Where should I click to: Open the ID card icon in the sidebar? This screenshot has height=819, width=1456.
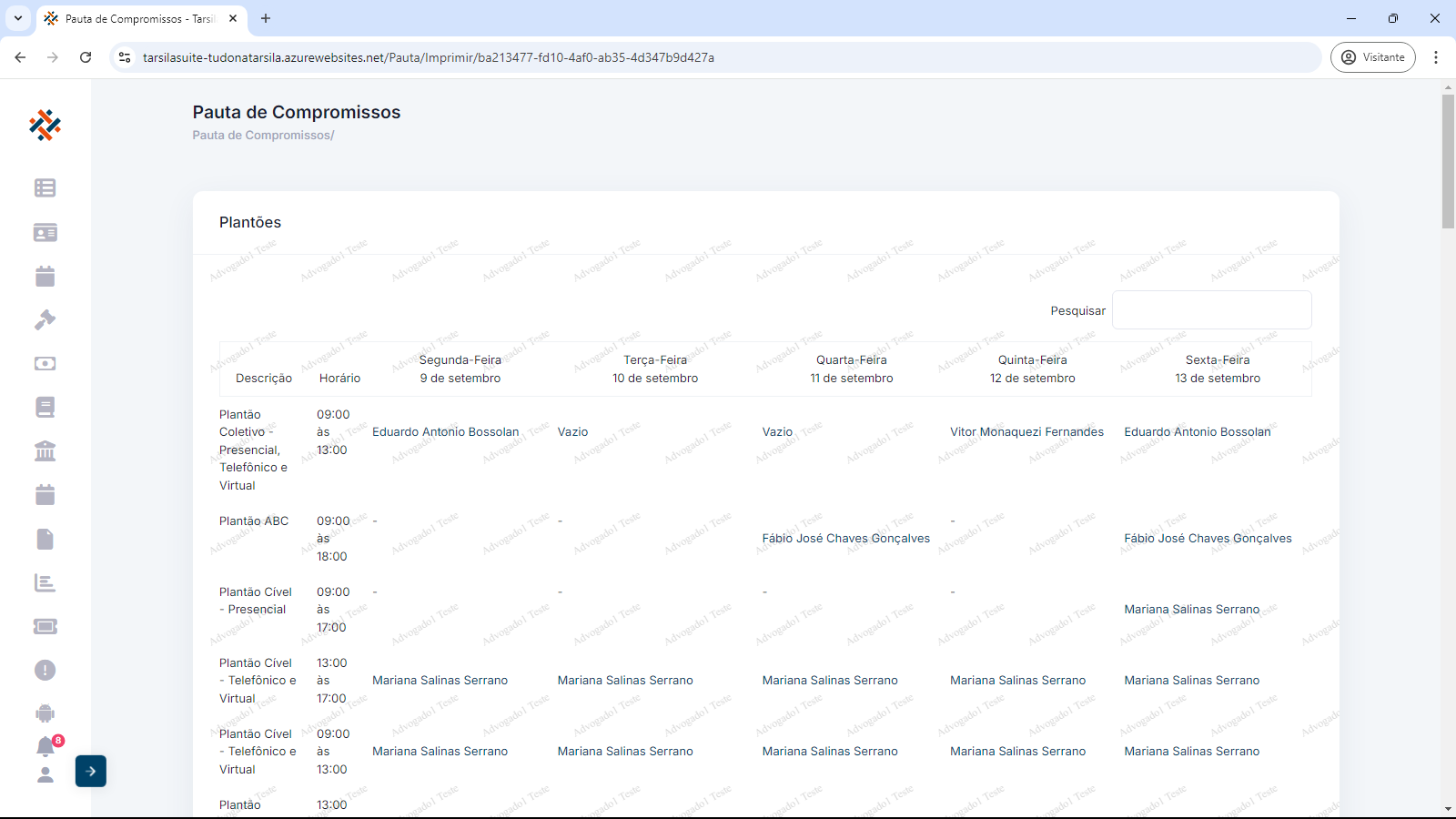click(45, 233)
